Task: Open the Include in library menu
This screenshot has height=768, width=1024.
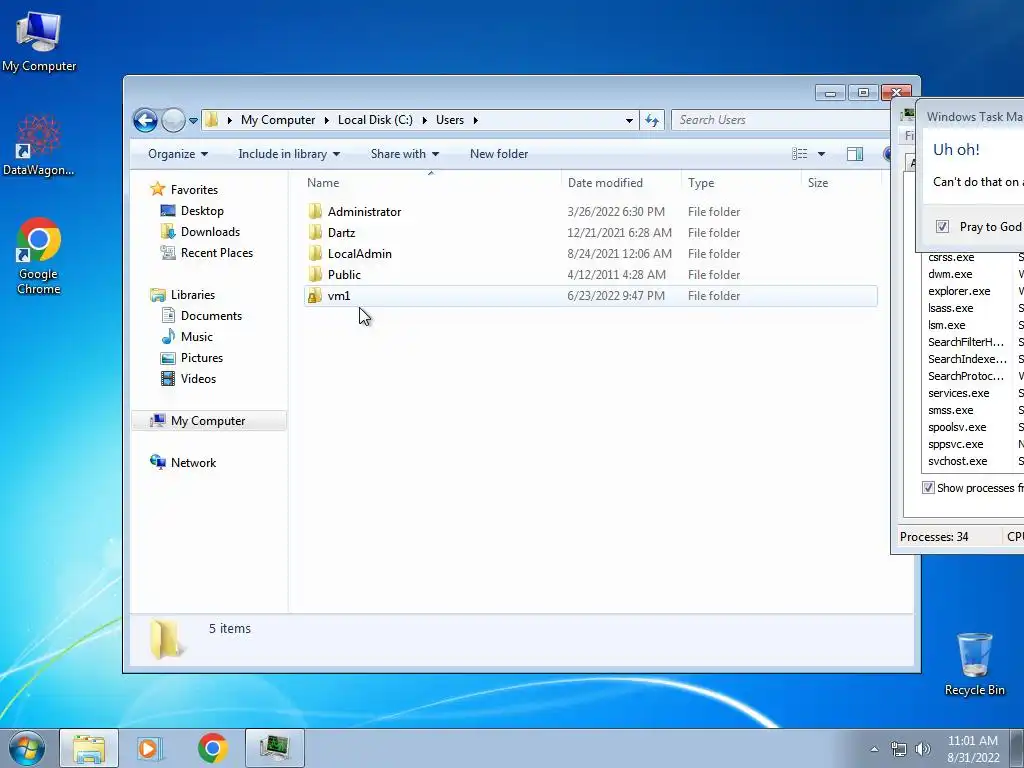Action: click(289, 154)
